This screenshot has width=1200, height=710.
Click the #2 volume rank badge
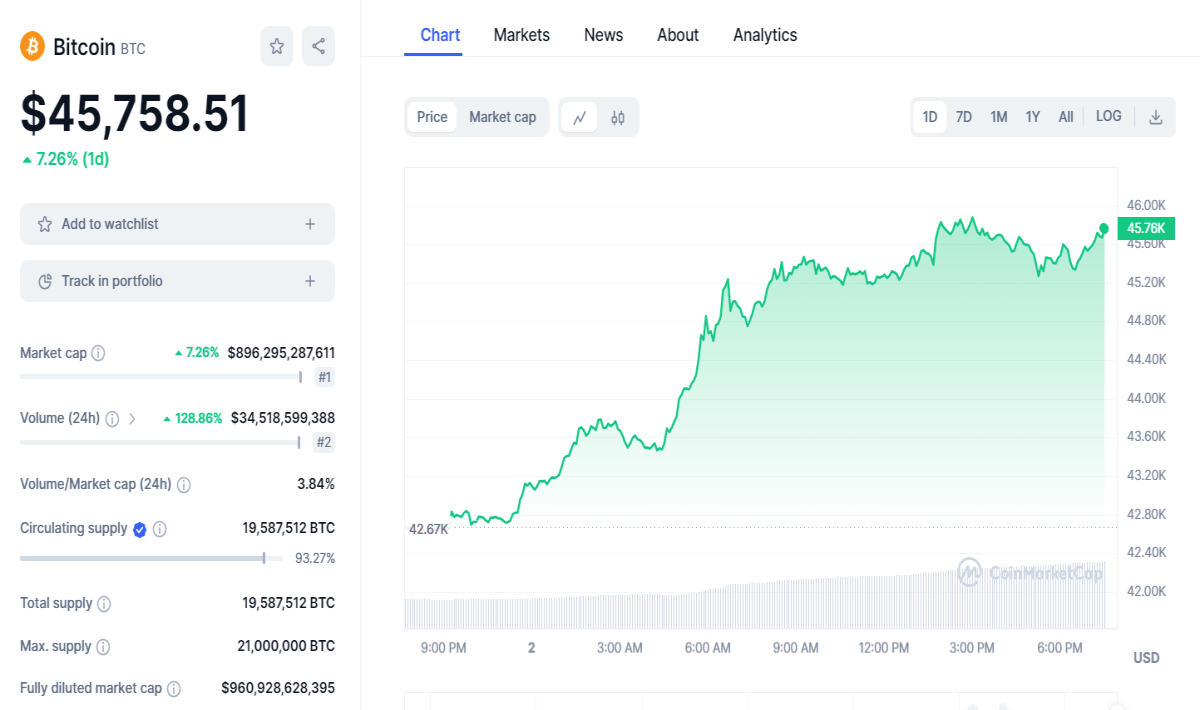[324, 442]
